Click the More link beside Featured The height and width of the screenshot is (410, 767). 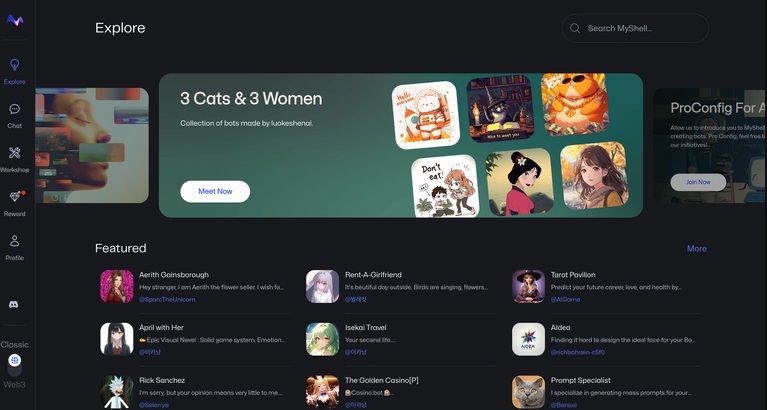click(x=697, y=249)
